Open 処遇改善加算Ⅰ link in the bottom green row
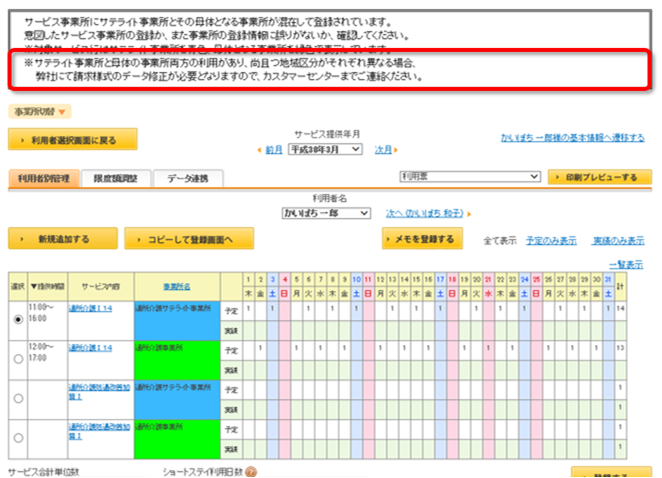Viewport: 662px width, 478px height. pyautogui.click(x=99, y=431)
